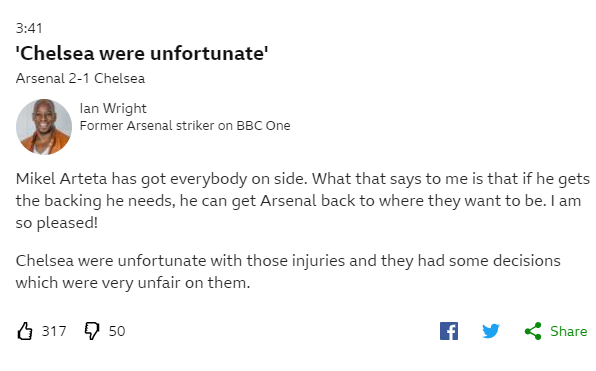The image size is (596, 371).
Task: Dislike the post with the thumbs down icon
Action: click(x=92, y=331)
